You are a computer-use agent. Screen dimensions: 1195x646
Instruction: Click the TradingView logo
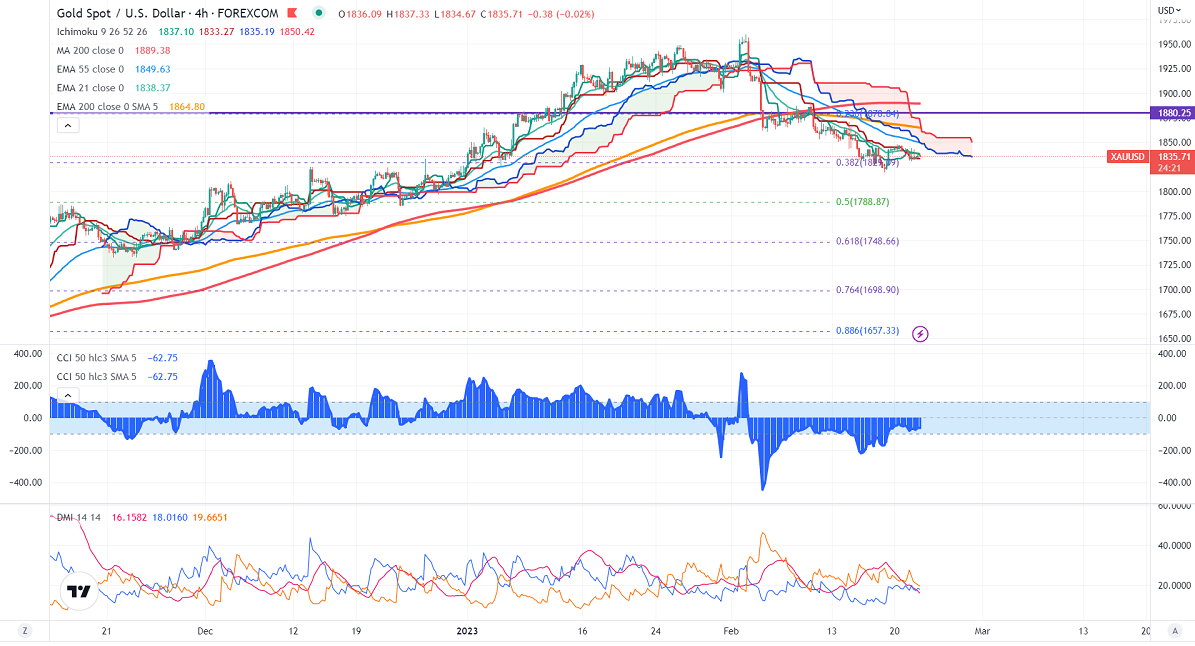pyautogui.click(x=77, y=591)
